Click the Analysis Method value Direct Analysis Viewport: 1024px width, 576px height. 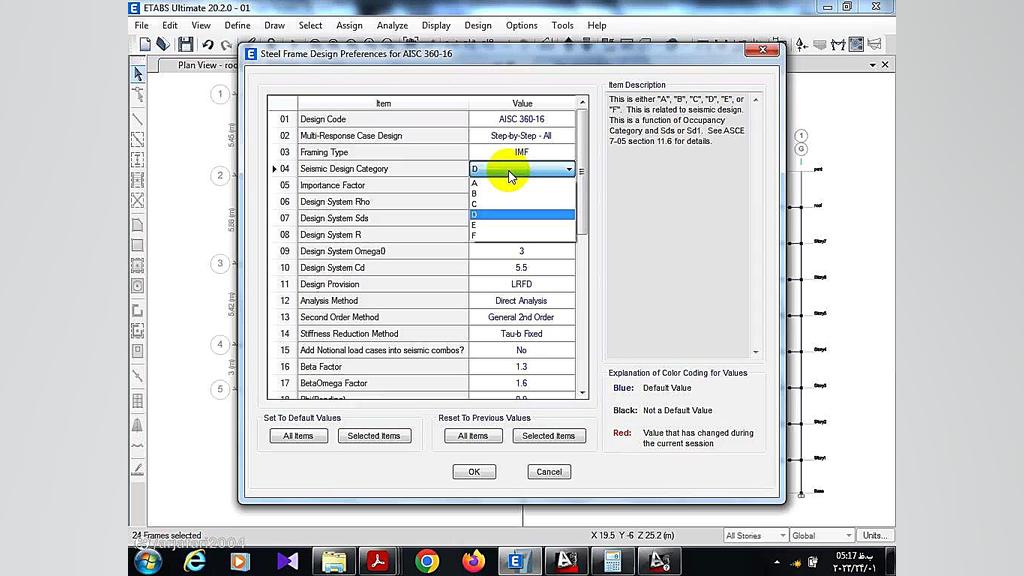point(521,301)
